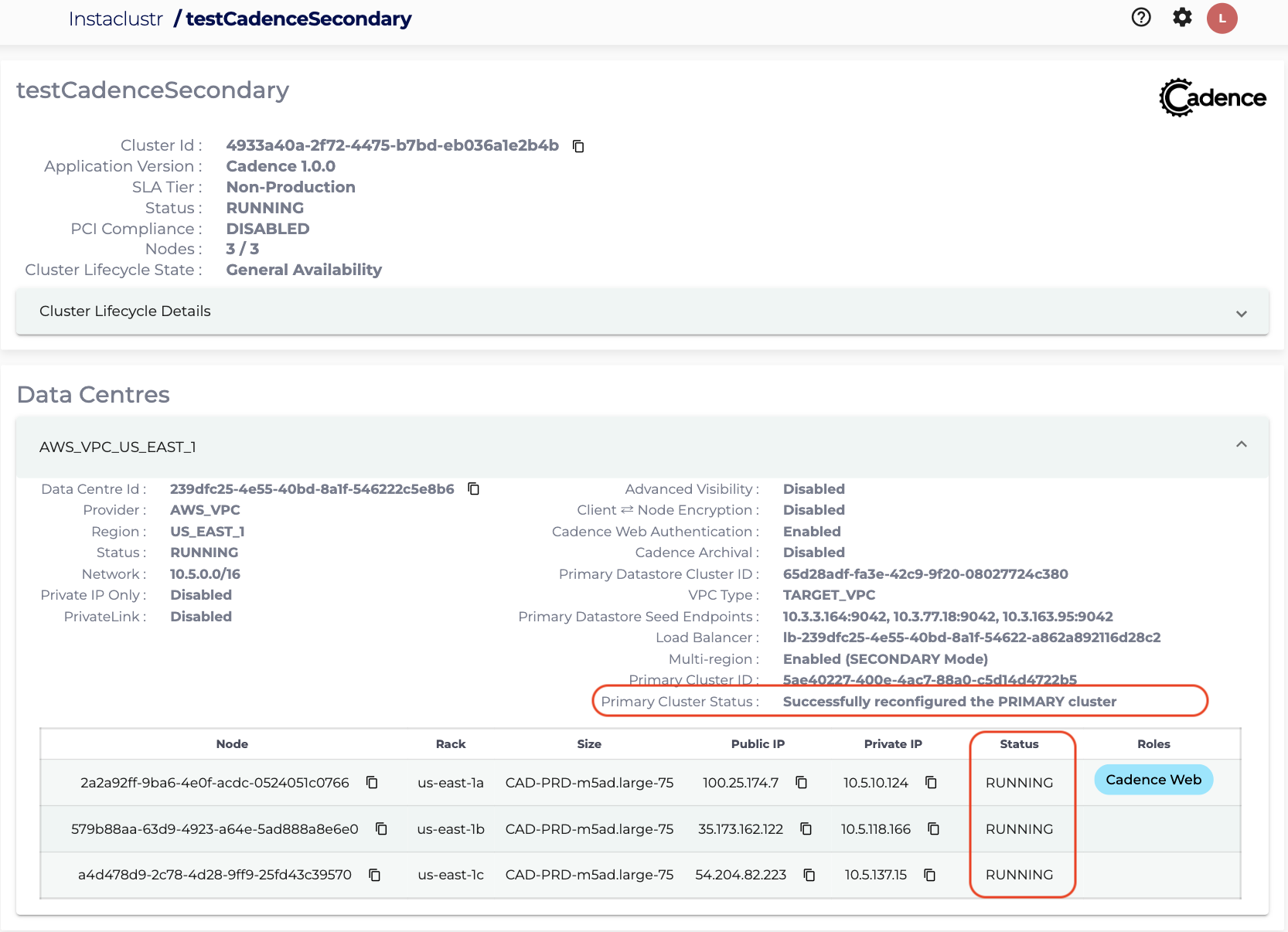
Task: Copy private IP 10.5.137.15
Action: point(930,875)
